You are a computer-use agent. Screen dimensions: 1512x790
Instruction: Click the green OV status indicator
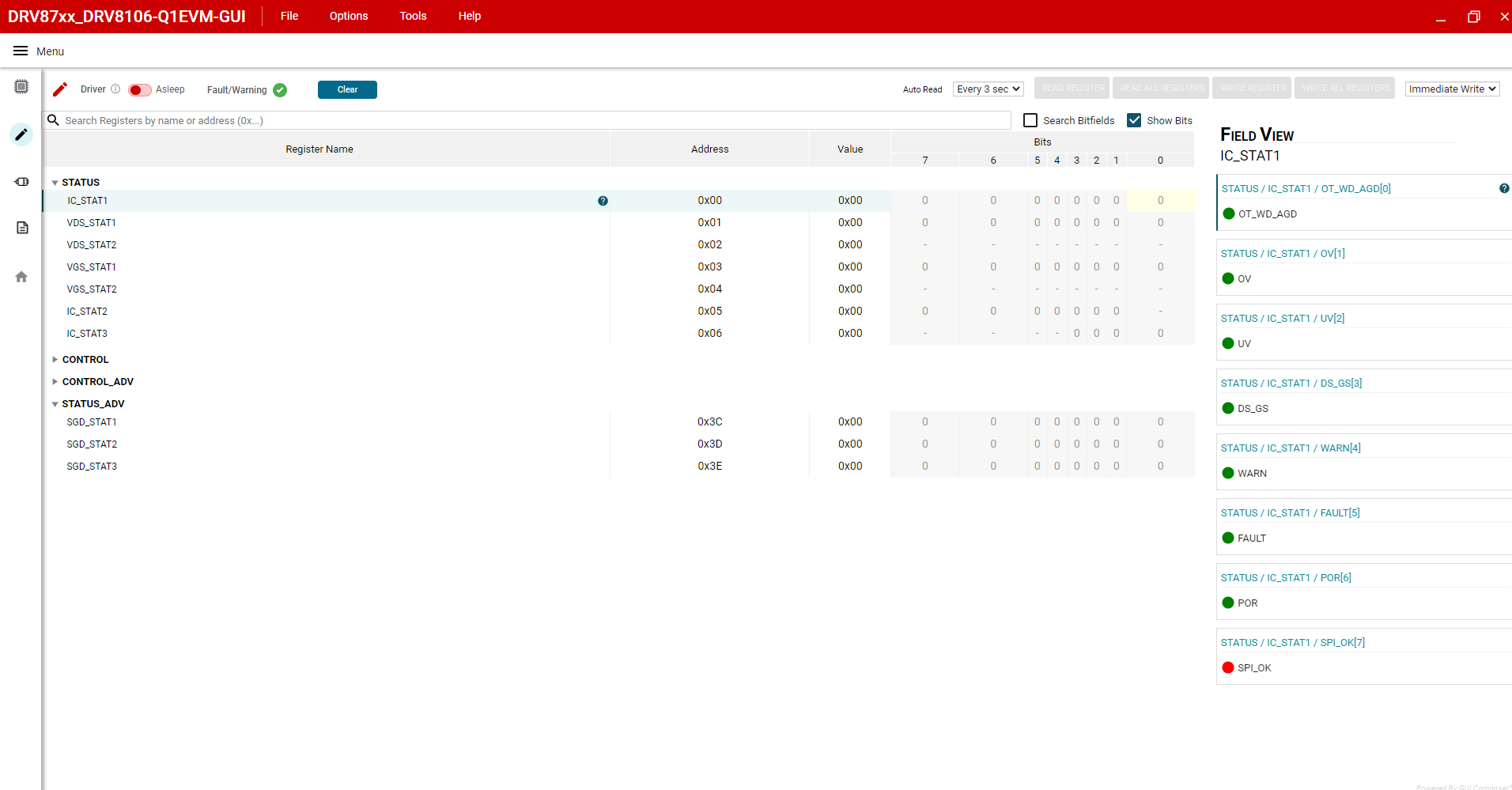click(1228, 278)
